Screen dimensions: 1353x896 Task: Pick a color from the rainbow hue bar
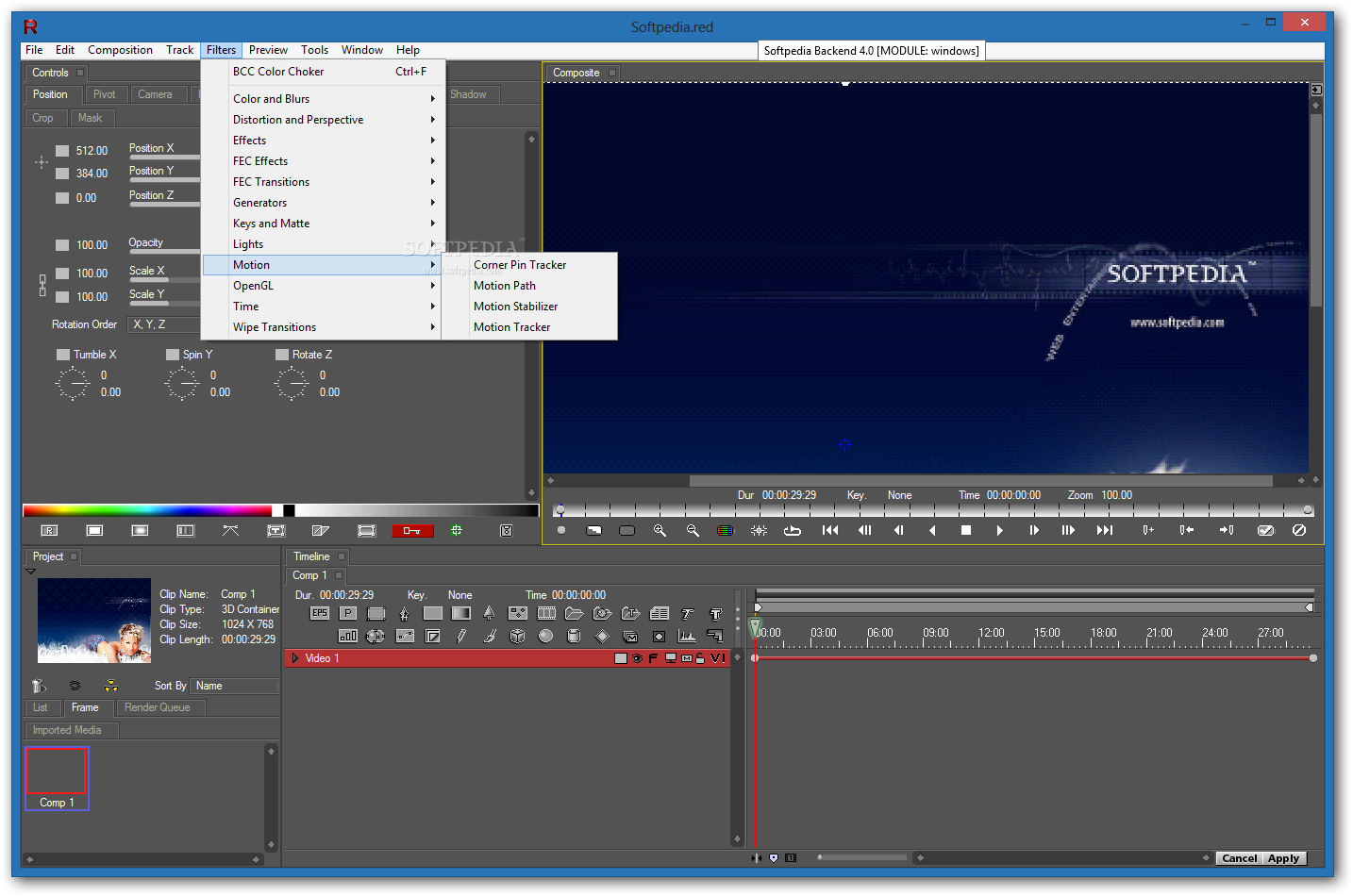click(147, 510)
